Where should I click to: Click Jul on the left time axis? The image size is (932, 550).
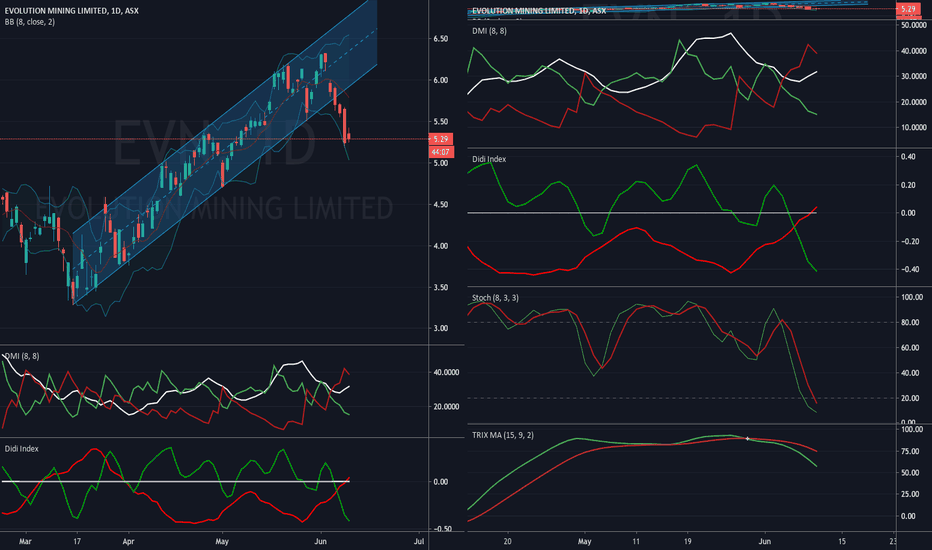(419, 542)
